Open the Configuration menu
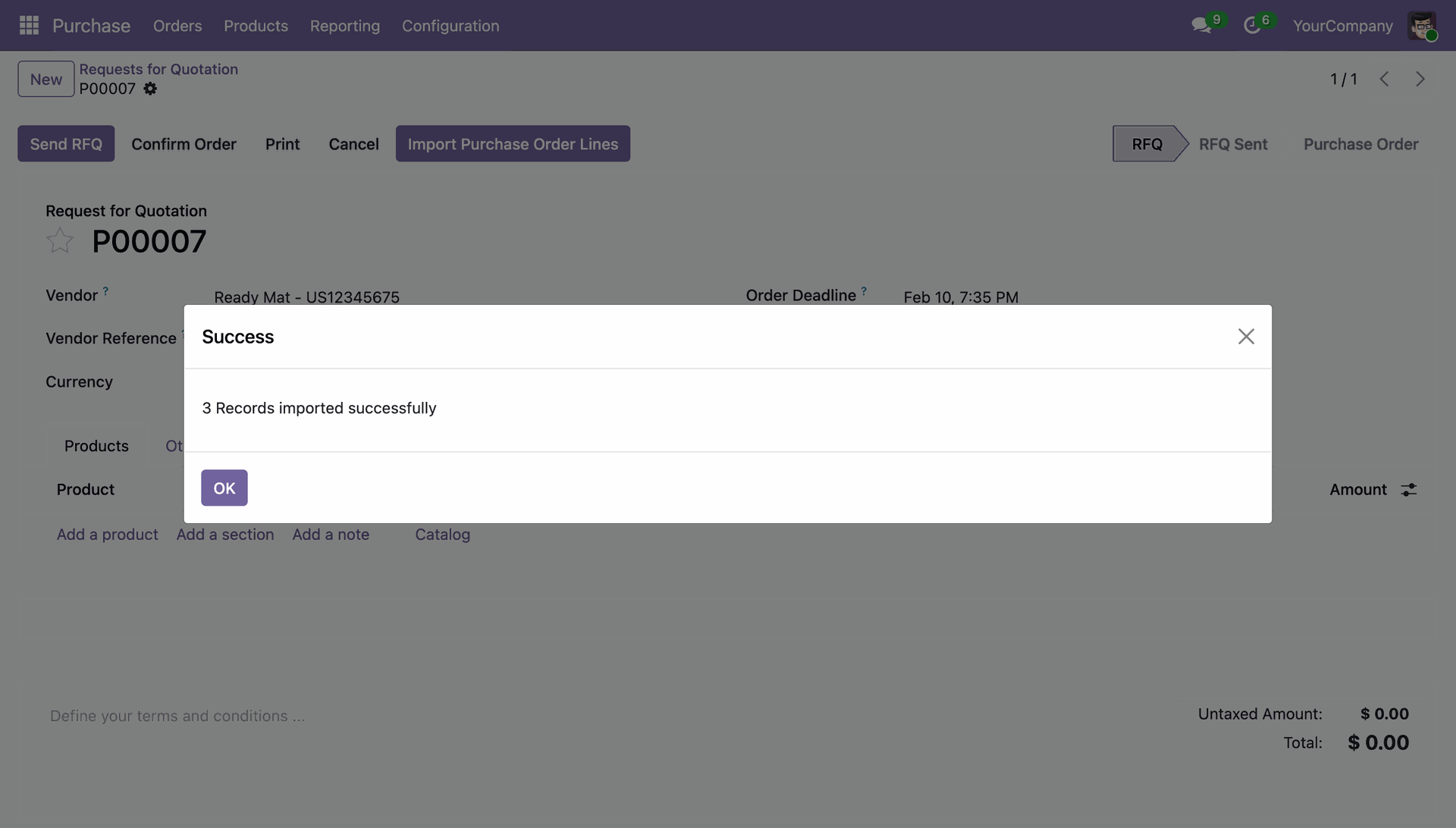 pos(450,26)
